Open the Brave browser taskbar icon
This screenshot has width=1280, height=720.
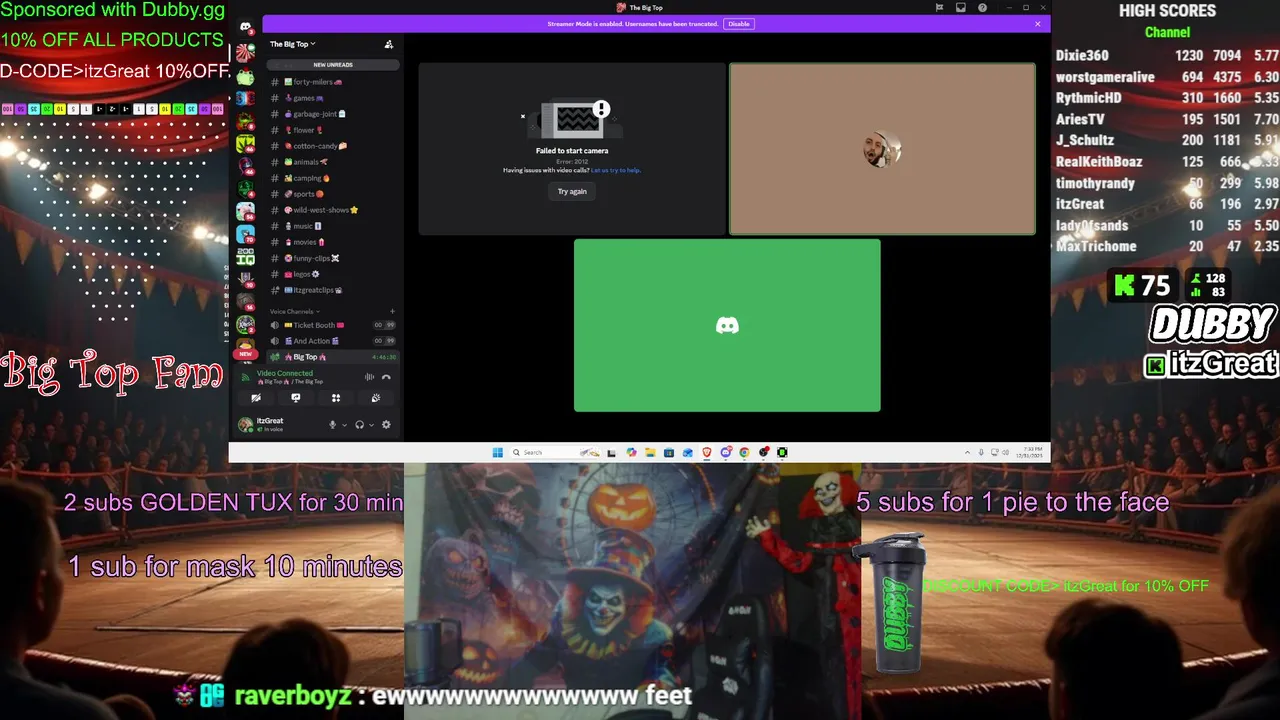click(707, 452)
